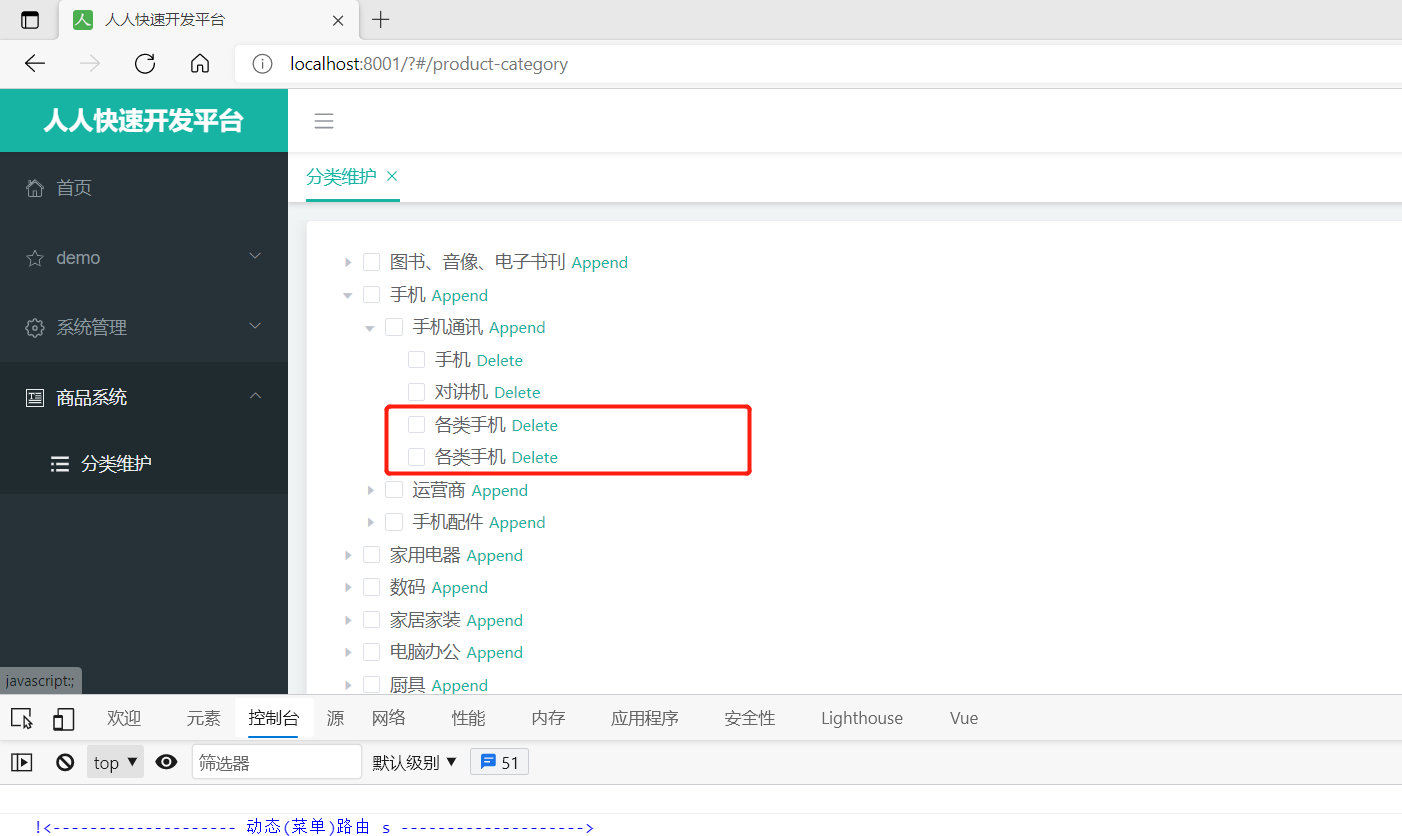Append under 厨具
This screenshot has width=1402, height=836.
460,685
